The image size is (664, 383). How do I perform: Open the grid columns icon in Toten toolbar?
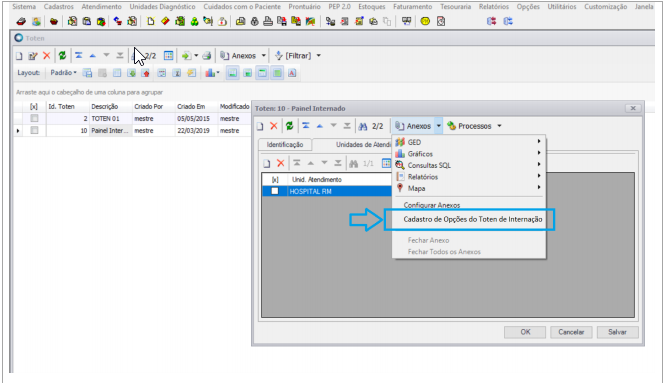click(x=169, y=56)
